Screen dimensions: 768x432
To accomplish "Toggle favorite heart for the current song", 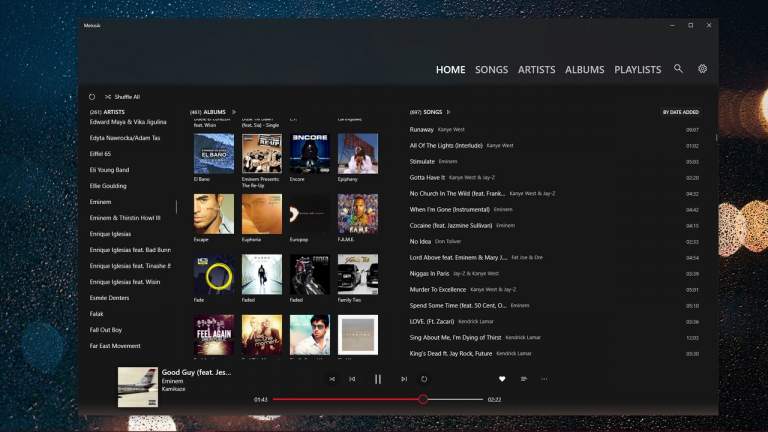I will click(x=502, y=379).
